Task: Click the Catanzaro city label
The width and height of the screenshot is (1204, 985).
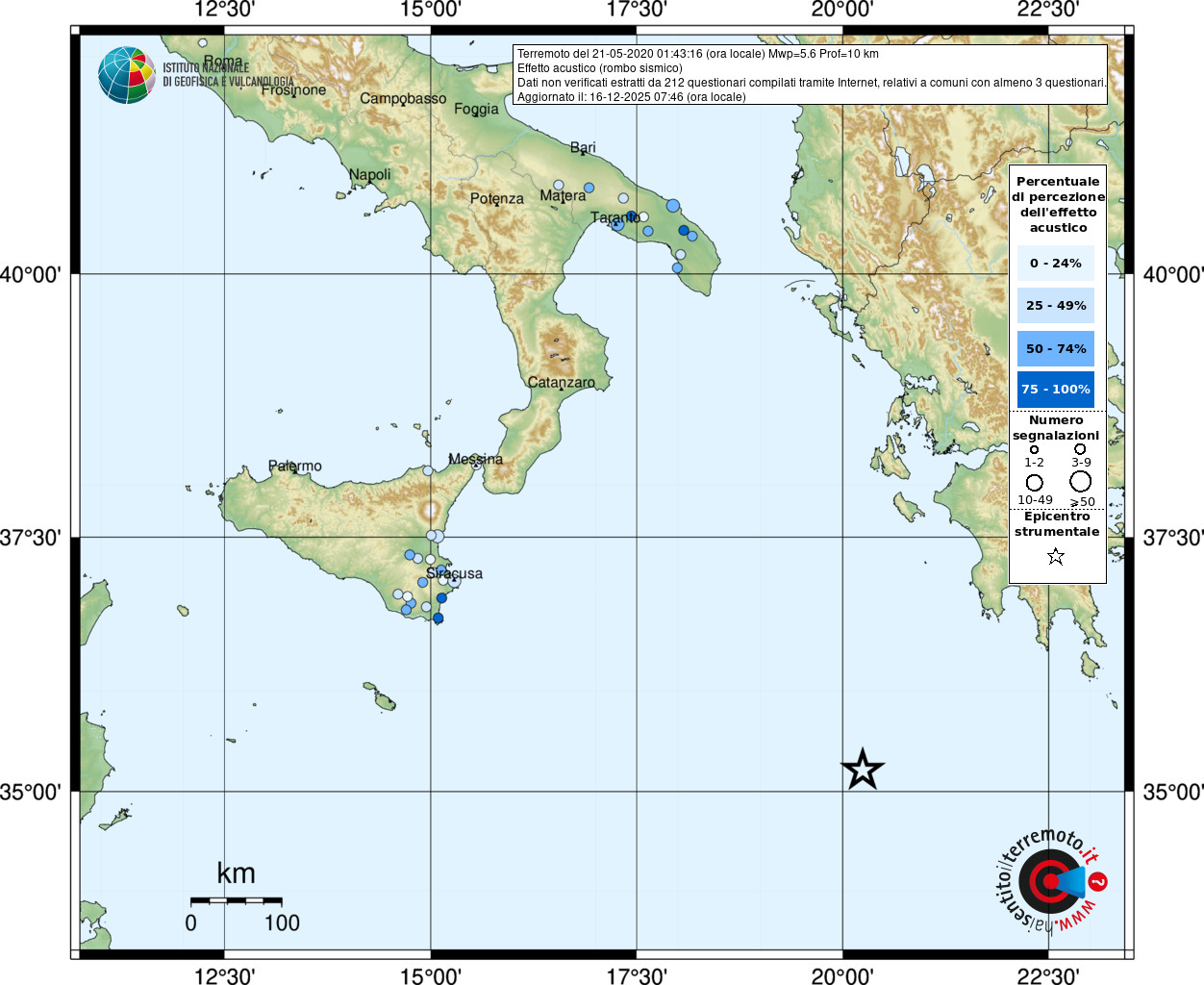Action: click(x=562, y=382)
